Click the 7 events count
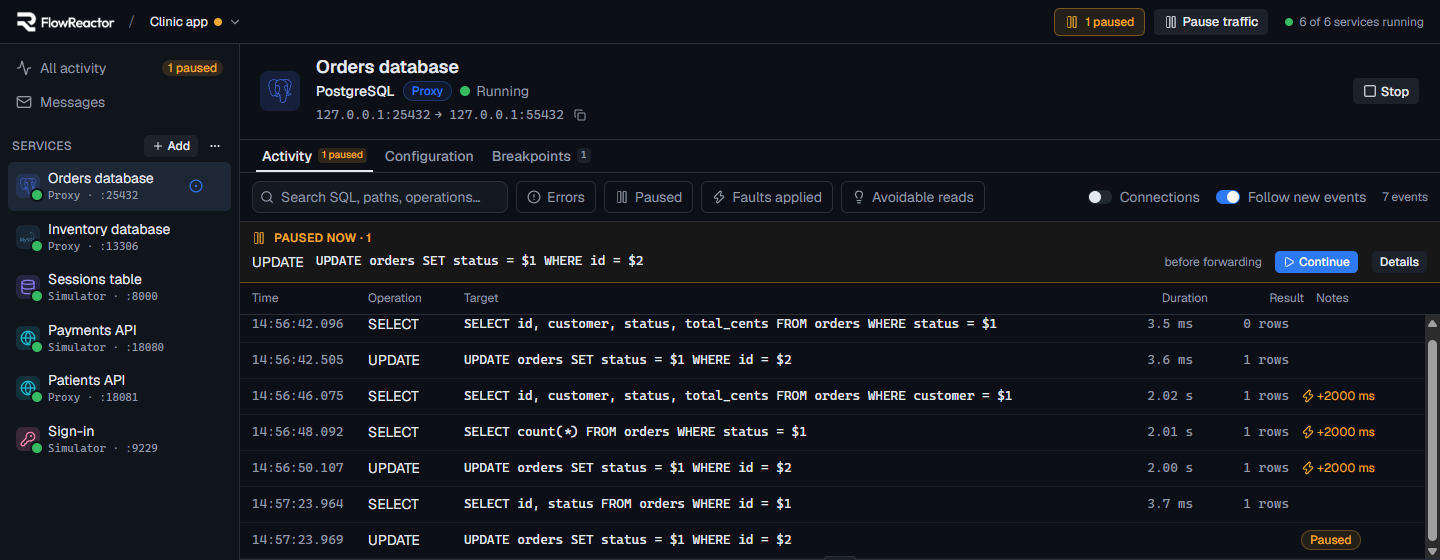The image size is (1440, 560). [x=1405, y=197]
